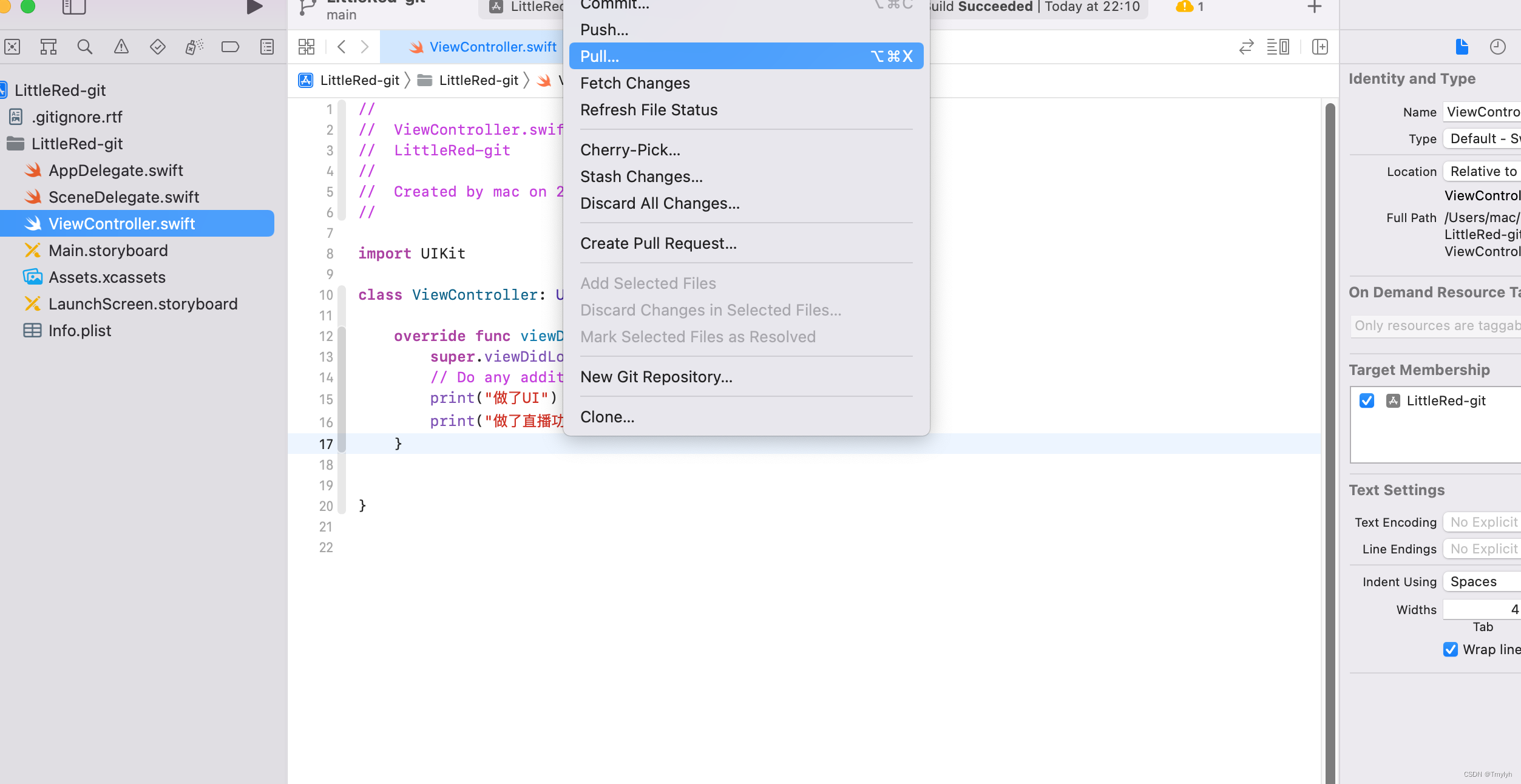Open the Debug navigator spray icon
The image size is (1521, 784).
point(194,47)
